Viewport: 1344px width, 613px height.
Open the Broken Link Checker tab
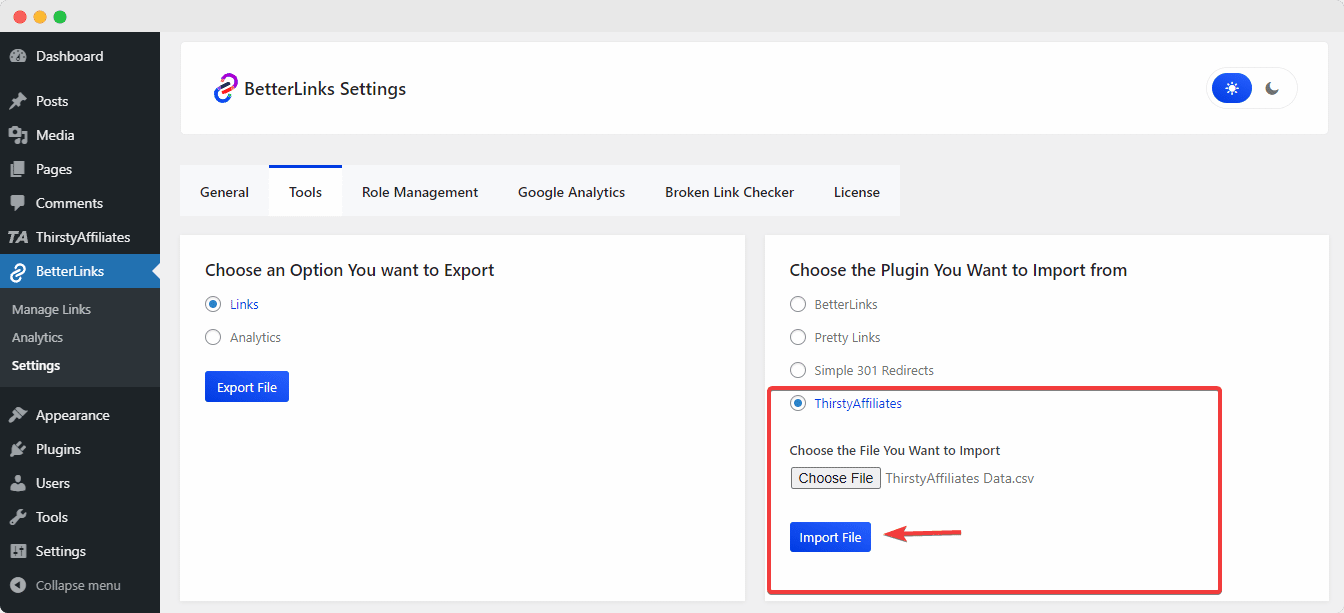729,191
